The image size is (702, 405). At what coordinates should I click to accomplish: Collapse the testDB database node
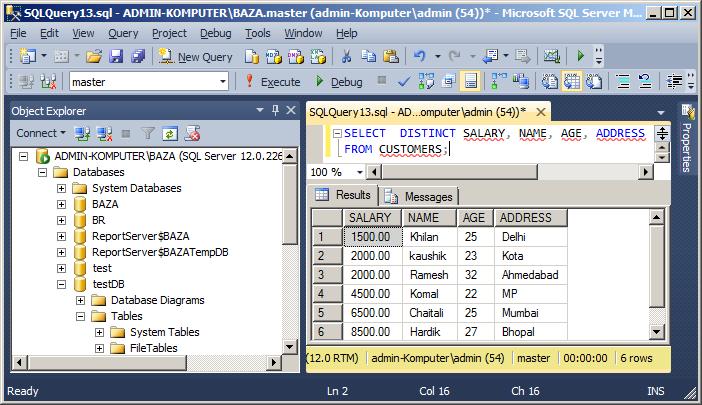61,284
